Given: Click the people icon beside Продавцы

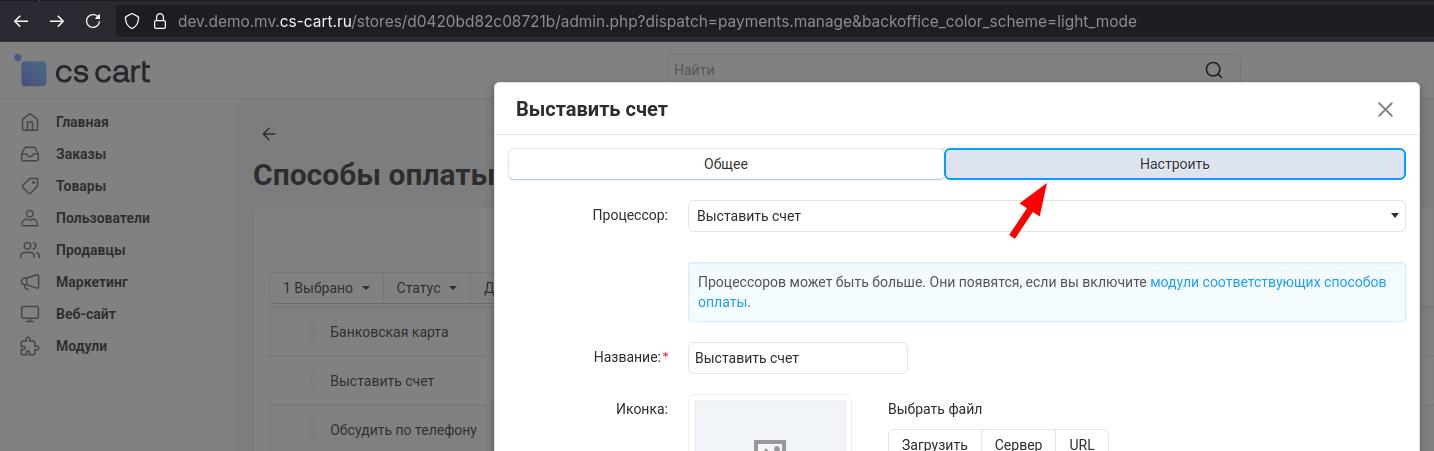Looking at the screenshot, I should click(x=30, y=250).
